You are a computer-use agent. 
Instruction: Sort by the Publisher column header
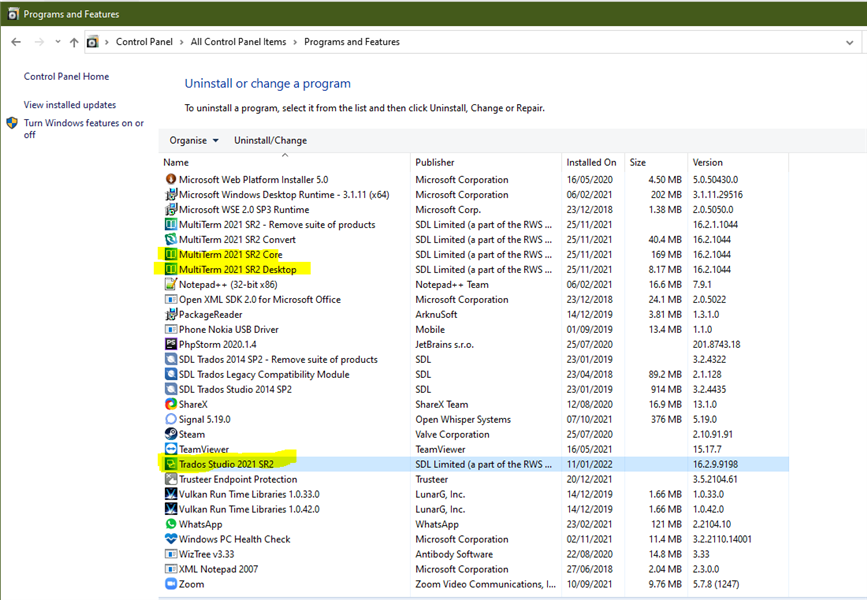pyautogui.click(x=486, y=162)
